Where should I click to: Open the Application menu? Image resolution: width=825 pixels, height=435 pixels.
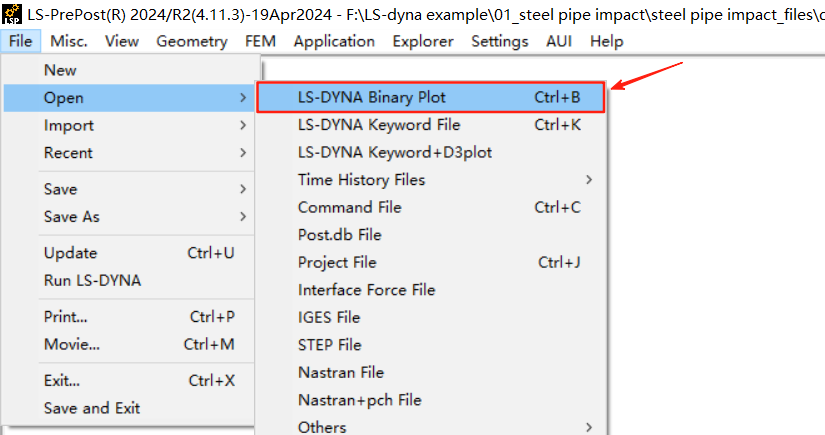(334, 41)
